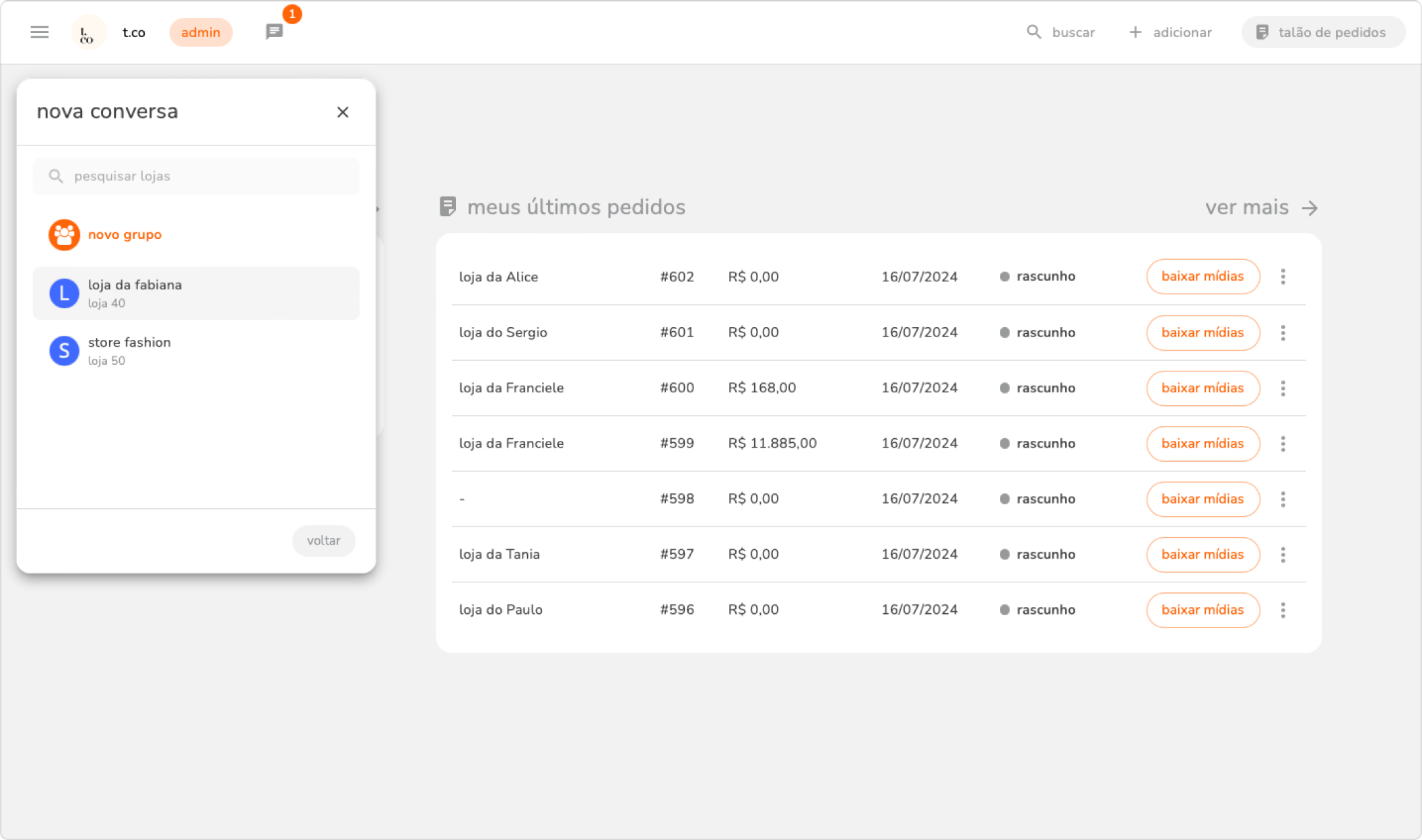The image size is (1422, 840).
Task: Open the chat messages icon
Action: coord(274,32)
